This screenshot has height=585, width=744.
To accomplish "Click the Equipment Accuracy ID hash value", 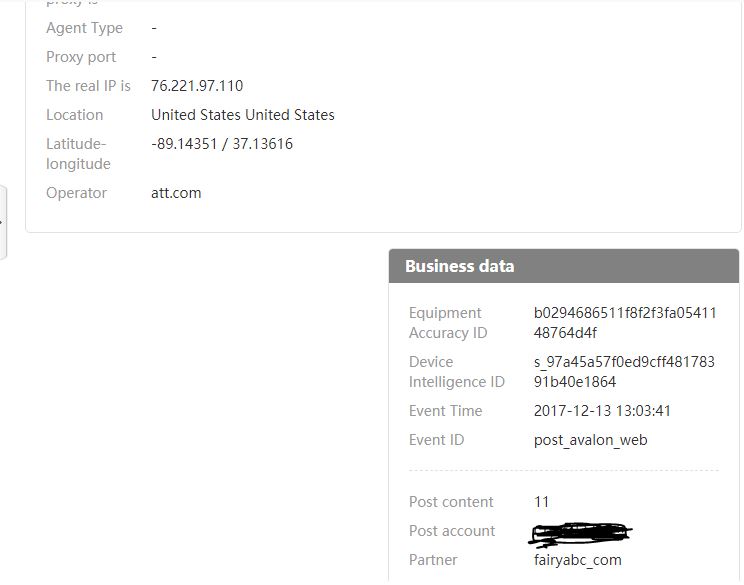I will coord(625,323).
